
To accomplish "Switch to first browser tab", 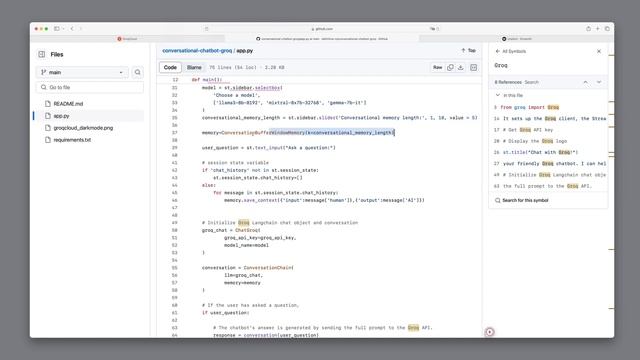I will tap(127, 39).
